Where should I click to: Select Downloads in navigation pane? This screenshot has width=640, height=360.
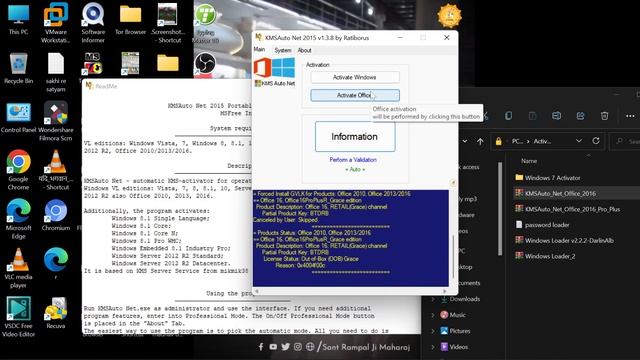(460, 299)
